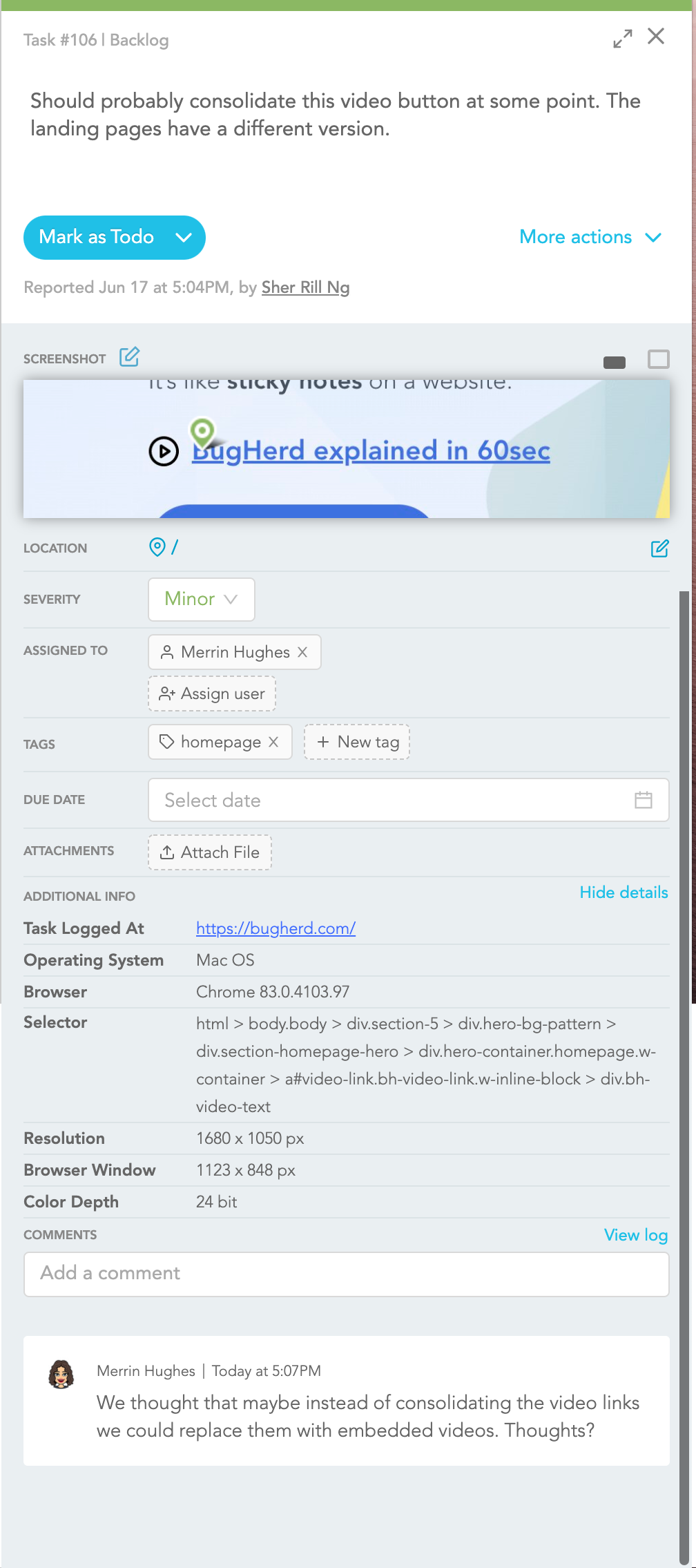Click Merrin Hughes comment text
This screenshot has width=696, height=1568.
(x=368, y=1416)
